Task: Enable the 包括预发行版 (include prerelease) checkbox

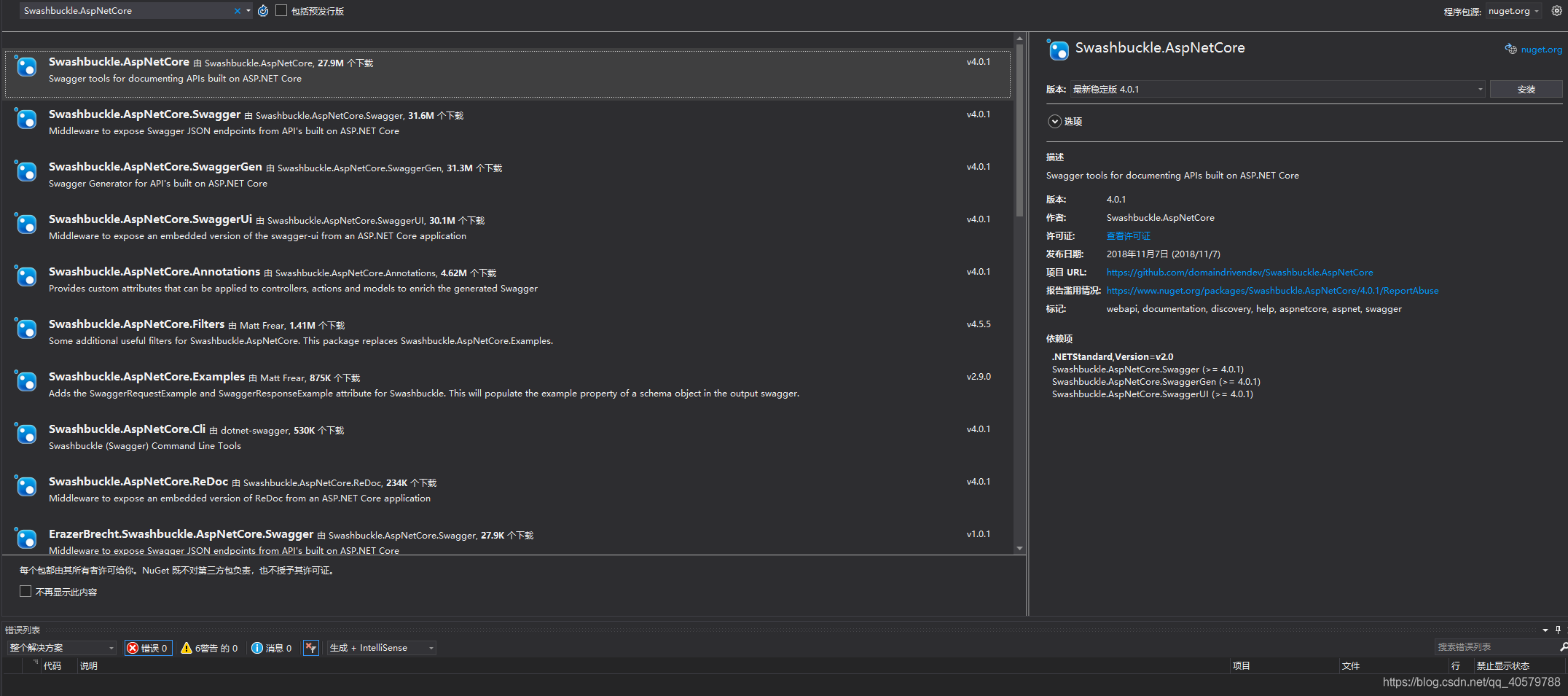Action: [x=281, y=11]
